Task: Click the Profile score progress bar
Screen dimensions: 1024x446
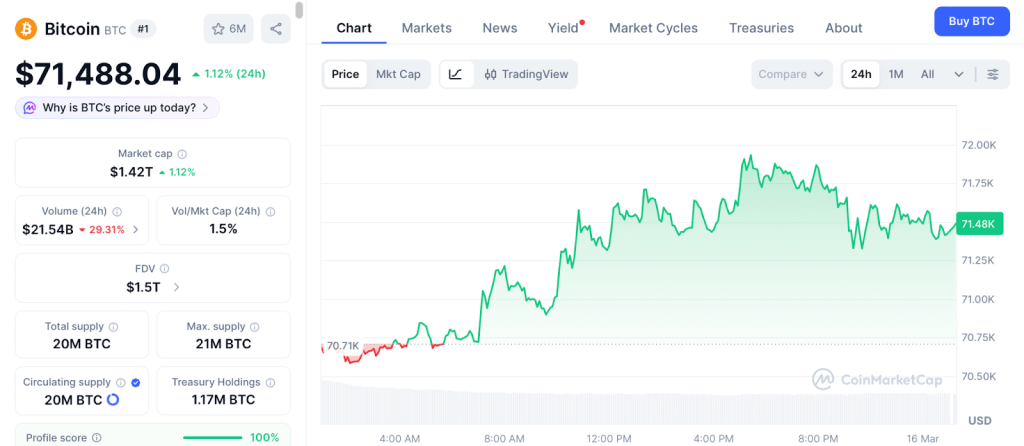Action: click(212, 437)
